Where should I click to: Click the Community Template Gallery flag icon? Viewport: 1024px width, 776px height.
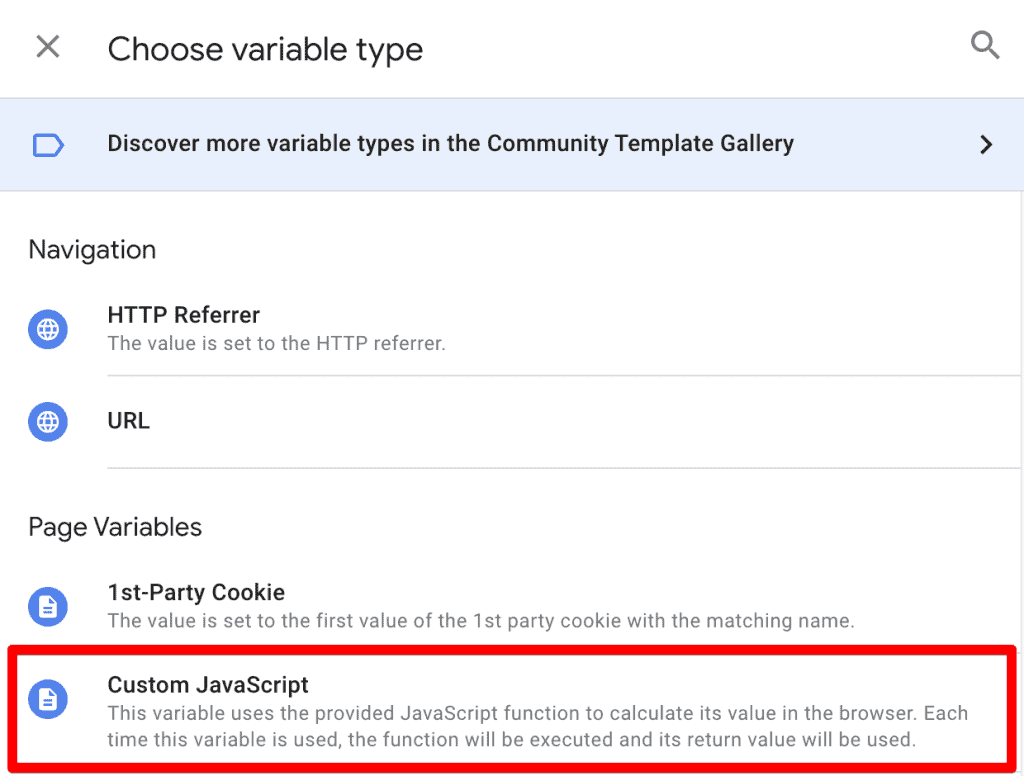[47, 144]
